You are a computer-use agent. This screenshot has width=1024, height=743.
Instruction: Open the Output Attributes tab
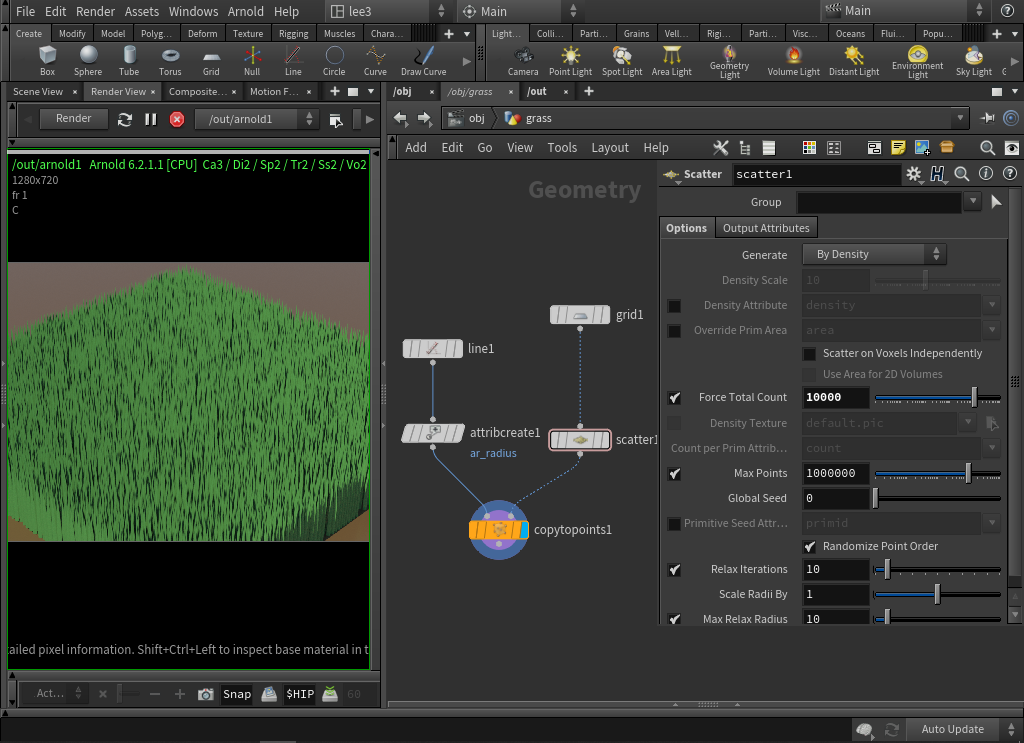(766, 228)
